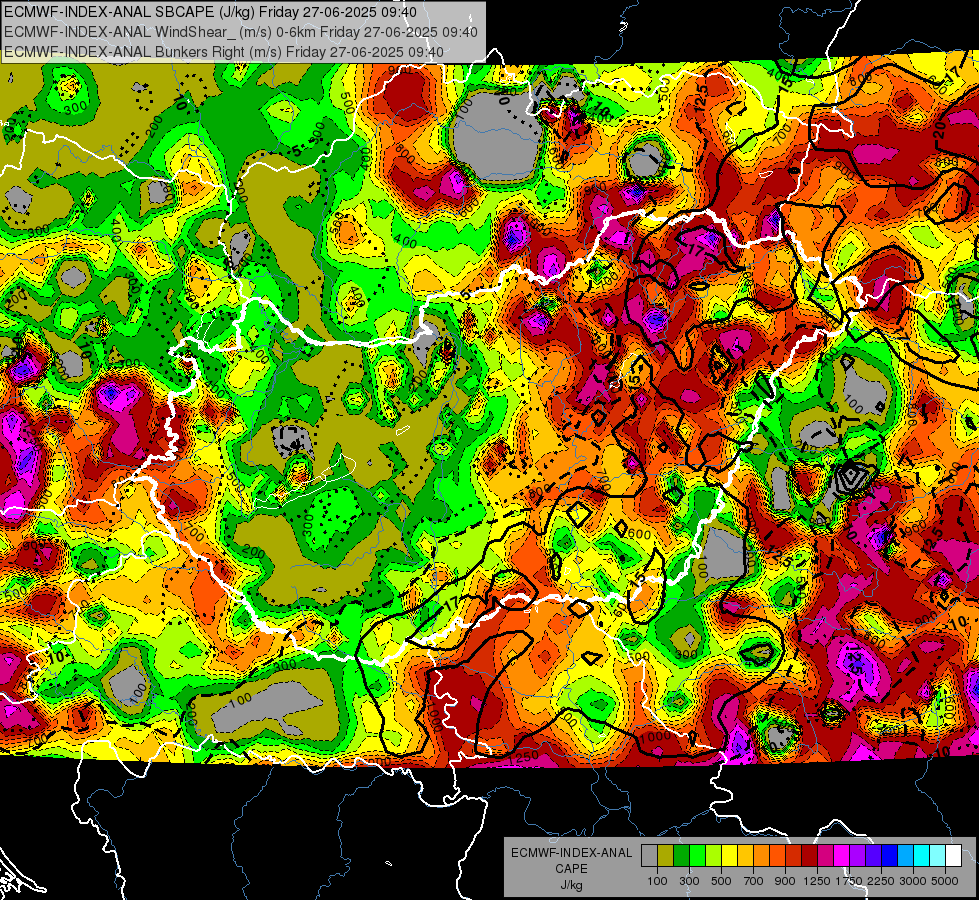979x900 pixels.
Task: Click the 700 label on legend scale
Action: (x=754, y=881)
